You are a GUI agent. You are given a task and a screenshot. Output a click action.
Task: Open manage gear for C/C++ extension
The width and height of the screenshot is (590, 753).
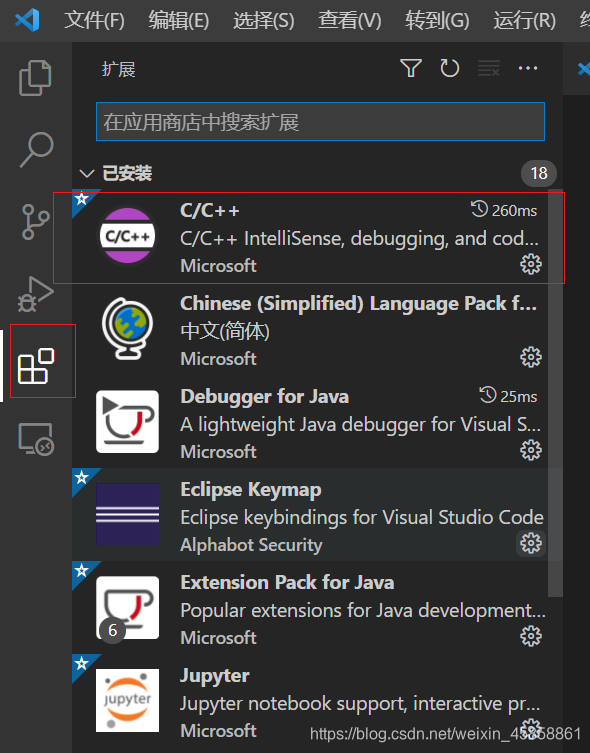531,264
